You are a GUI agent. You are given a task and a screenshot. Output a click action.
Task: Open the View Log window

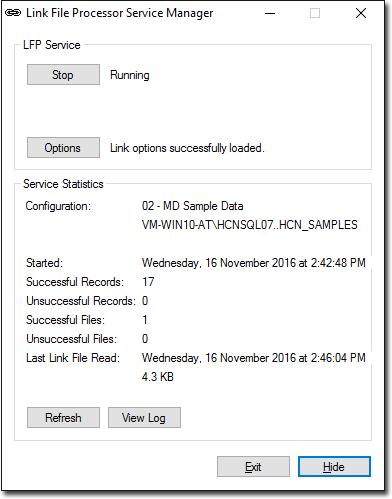tap(144, 418)
